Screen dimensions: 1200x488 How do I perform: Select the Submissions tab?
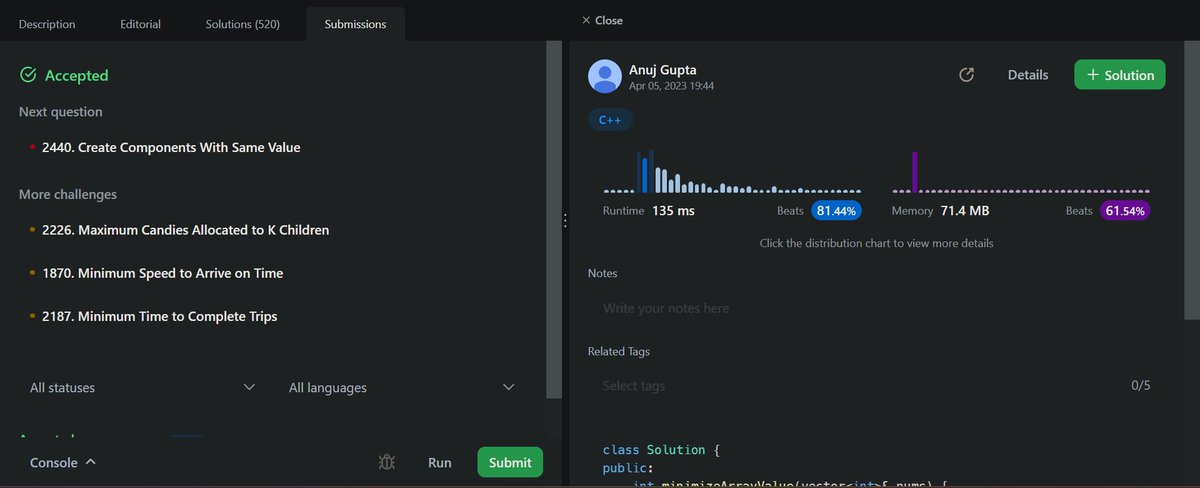tap(355, 24)
